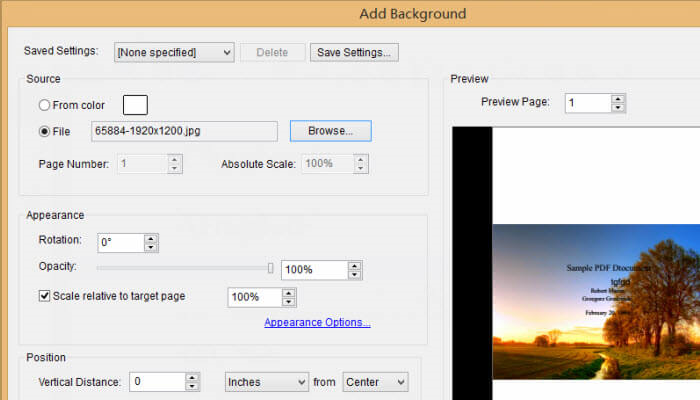Expand the Inches units dropdown

tap(265, 382)
